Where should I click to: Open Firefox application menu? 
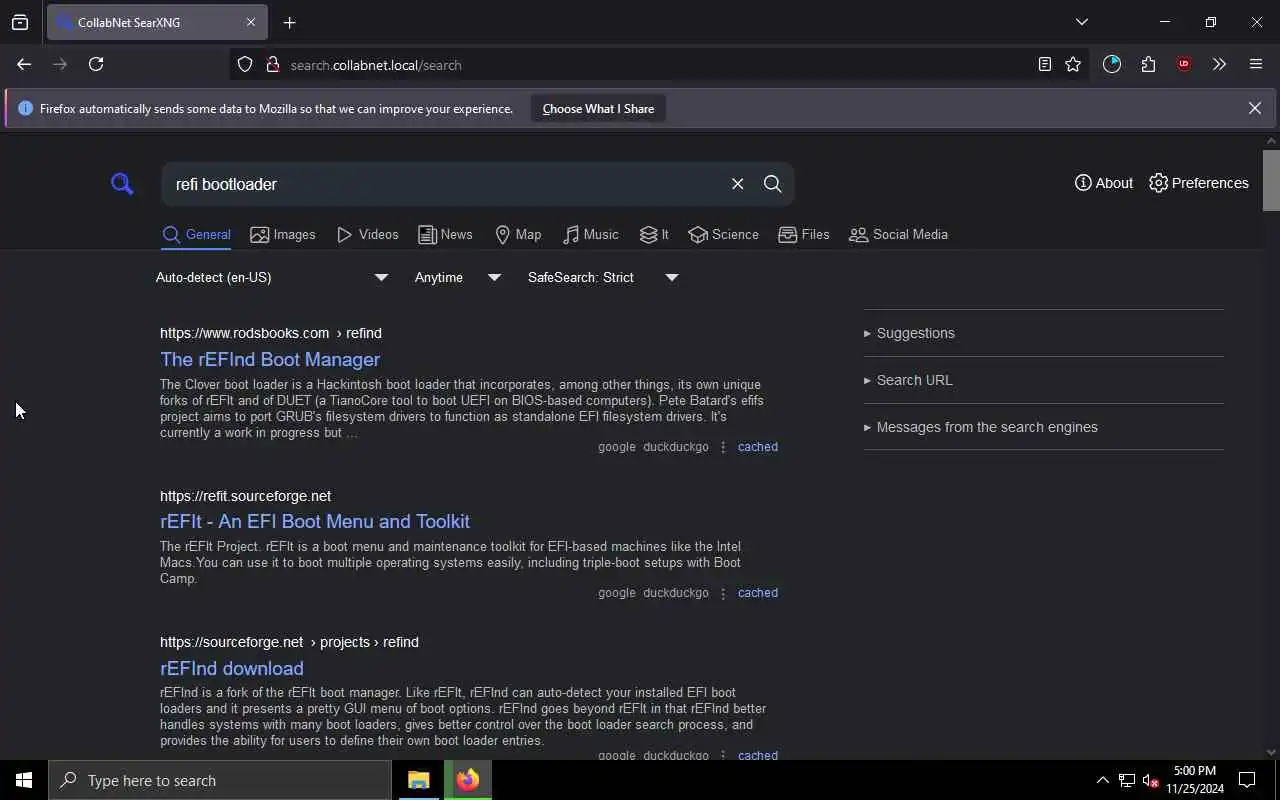pos(1256,64)
